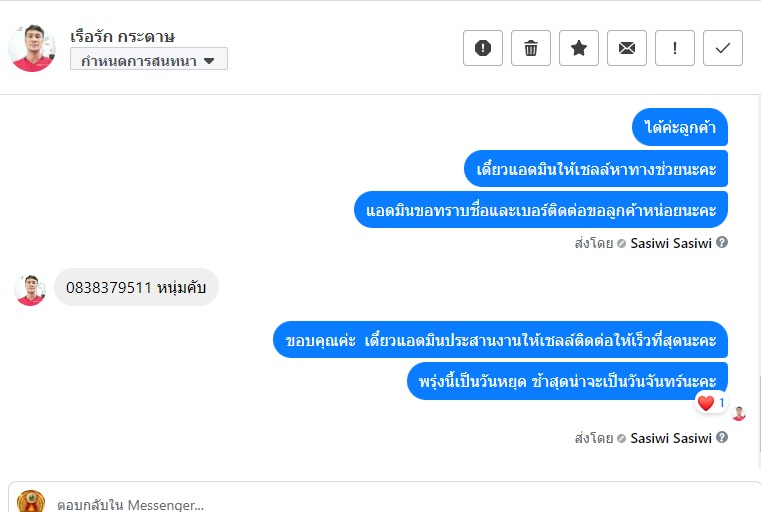Click the small seen-by avatar indicator
Image resolution: width=761 pixels, height=512 pixels.
[x=739, y=413]
